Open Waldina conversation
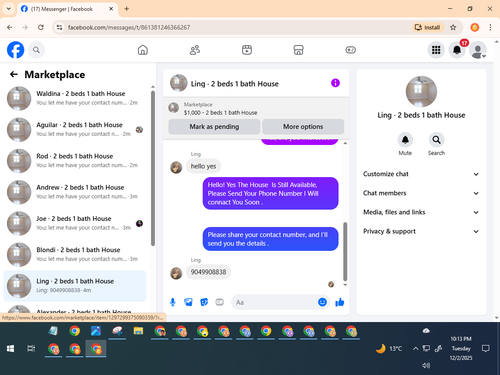The image size is (500, 375). click(x=75, y=98)
